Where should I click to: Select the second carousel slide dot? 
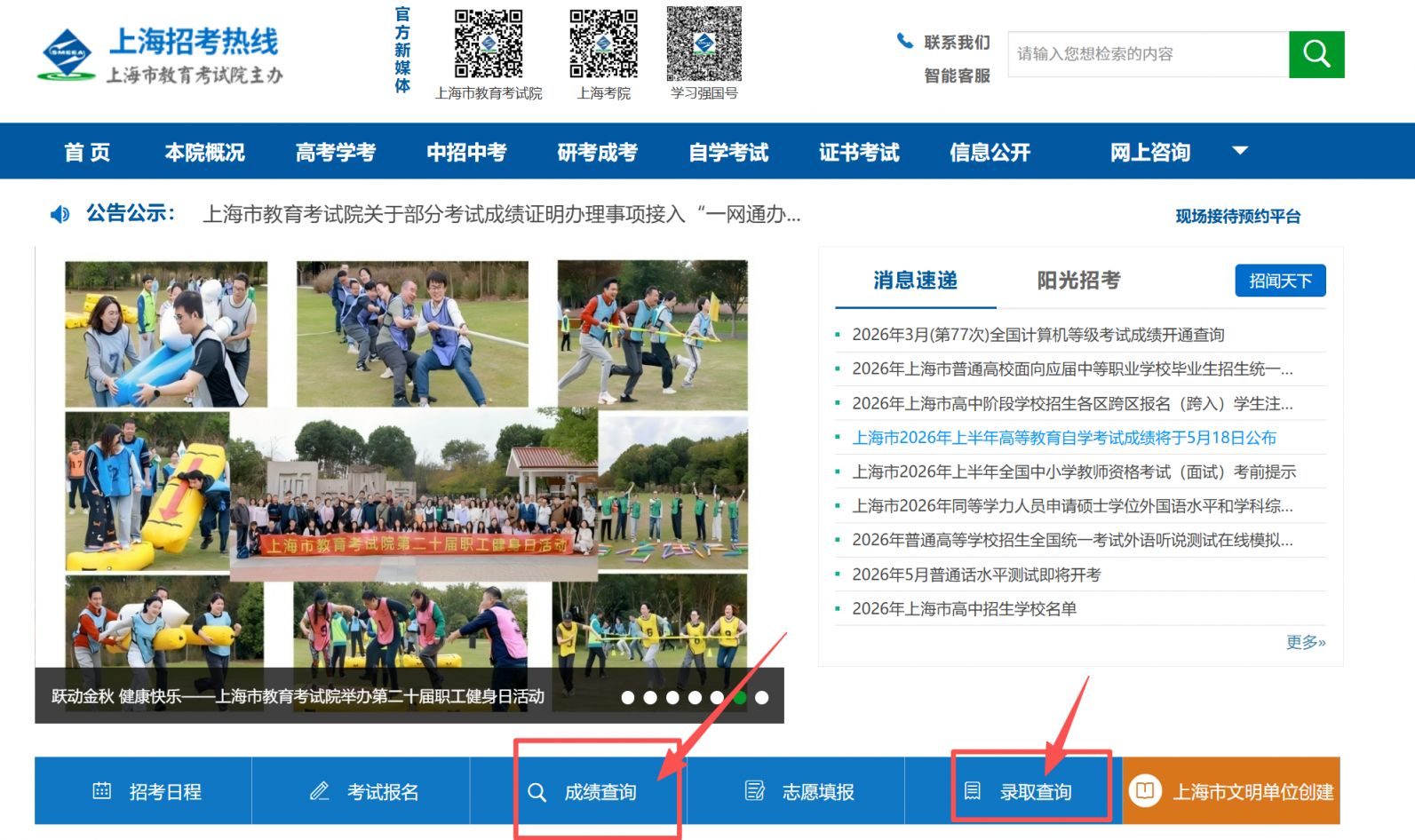pos(650,698)
